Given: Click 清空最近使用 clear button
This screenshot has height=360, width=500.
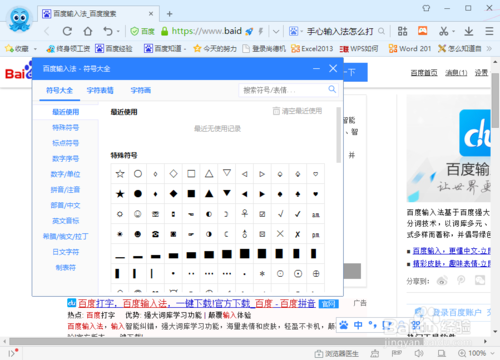Looking at the screenshot, I should point(297,111).
